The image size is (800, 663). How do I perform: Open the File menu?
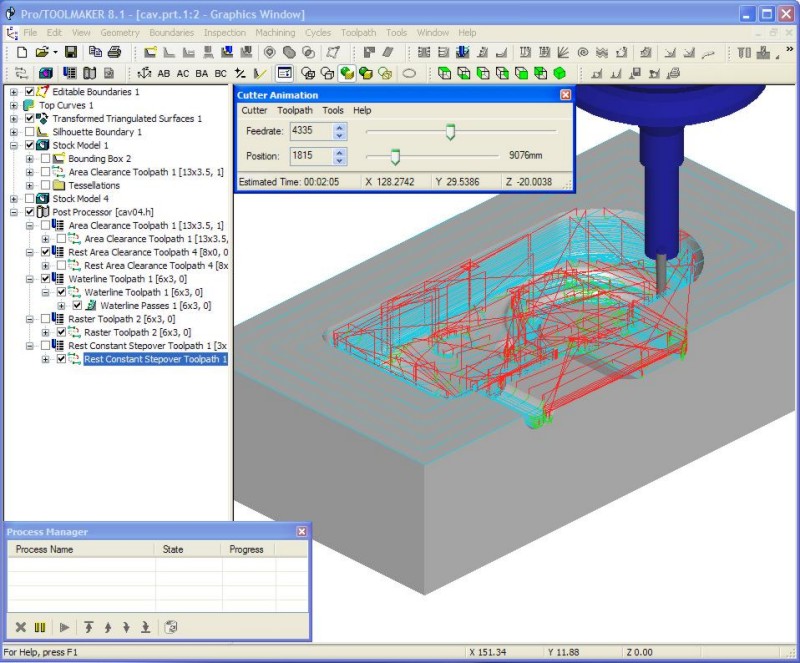pyautogui.click(x=30, y=33)
